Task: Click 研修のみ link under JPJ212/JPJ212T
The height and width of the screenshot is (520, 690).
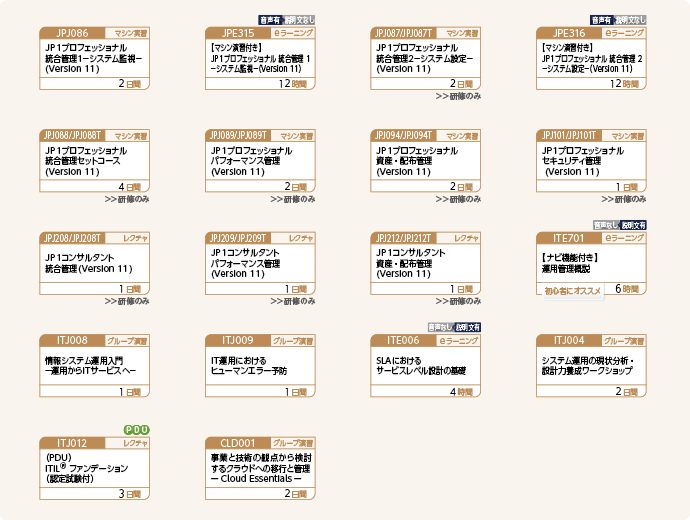Action: click(x=458, y=301)
